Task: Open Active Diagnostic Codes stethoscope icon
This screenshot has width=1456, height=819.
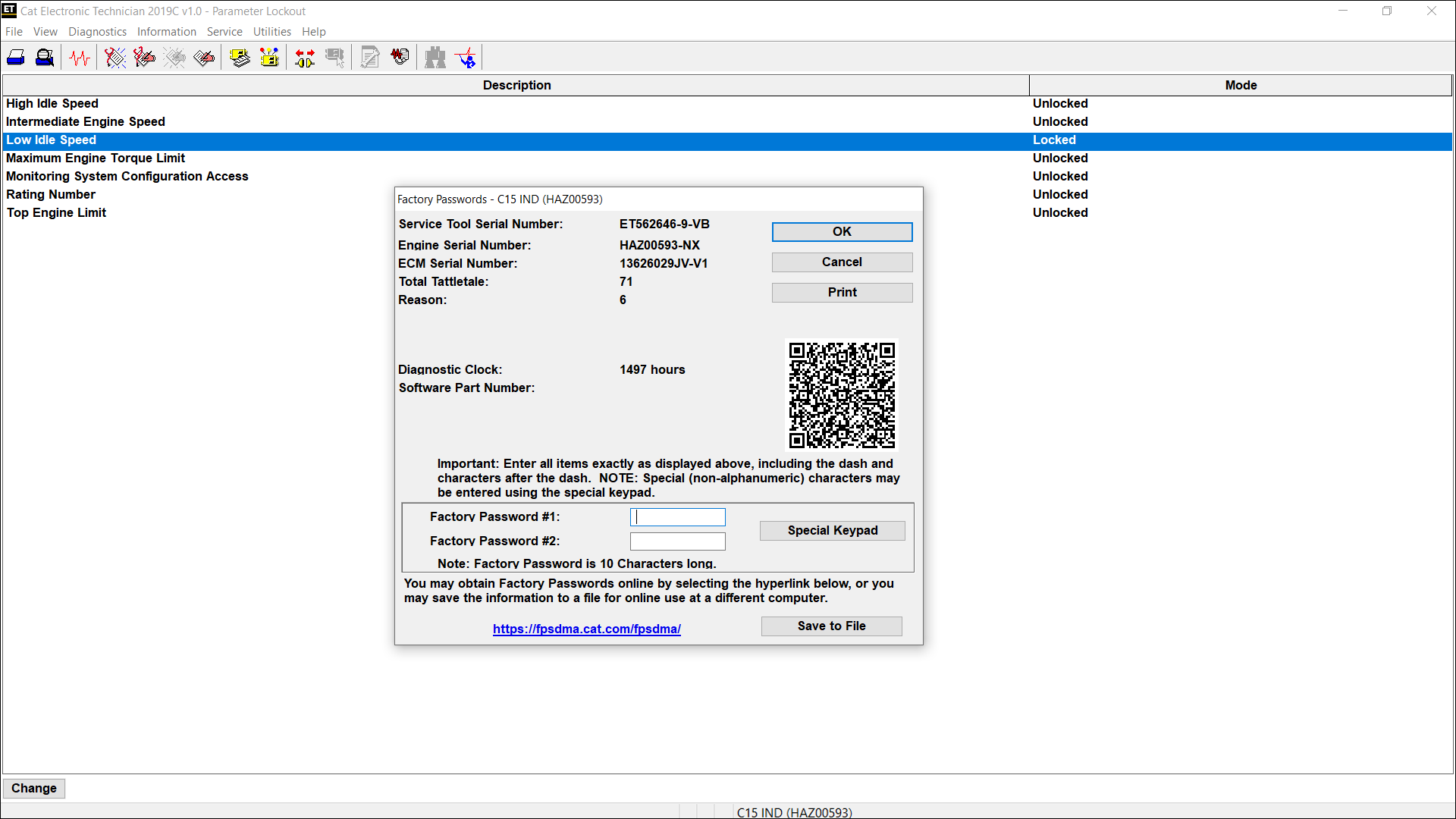Action: point(115,58)
